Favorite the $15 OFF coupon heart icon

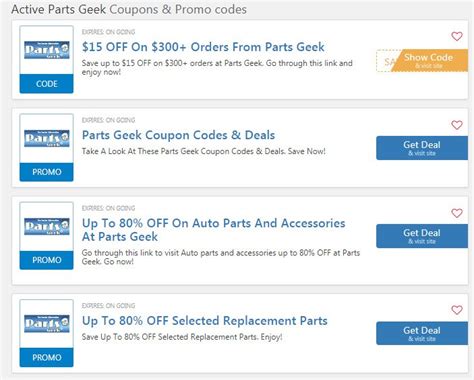pyautogui.click(x=457, y=36)
